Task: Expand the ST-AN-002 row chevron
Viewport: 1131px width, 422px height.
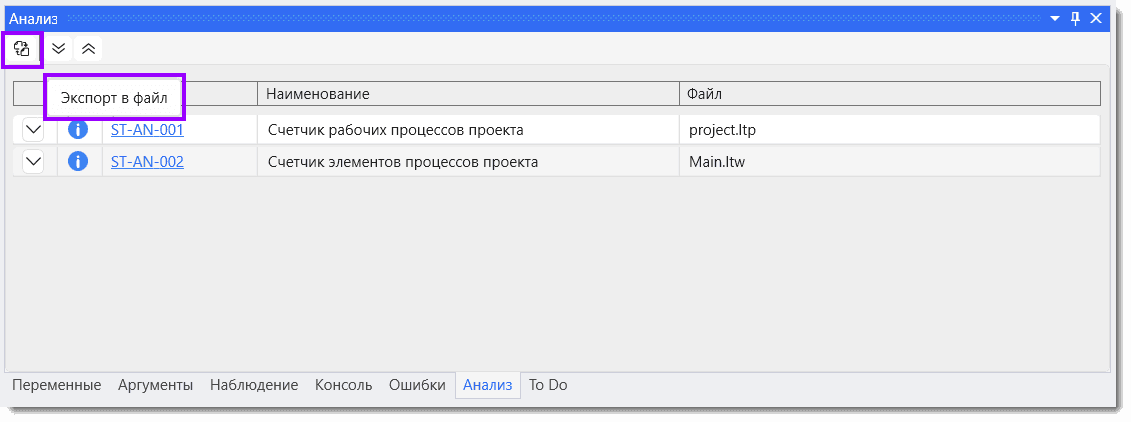Action: point(34,162)
